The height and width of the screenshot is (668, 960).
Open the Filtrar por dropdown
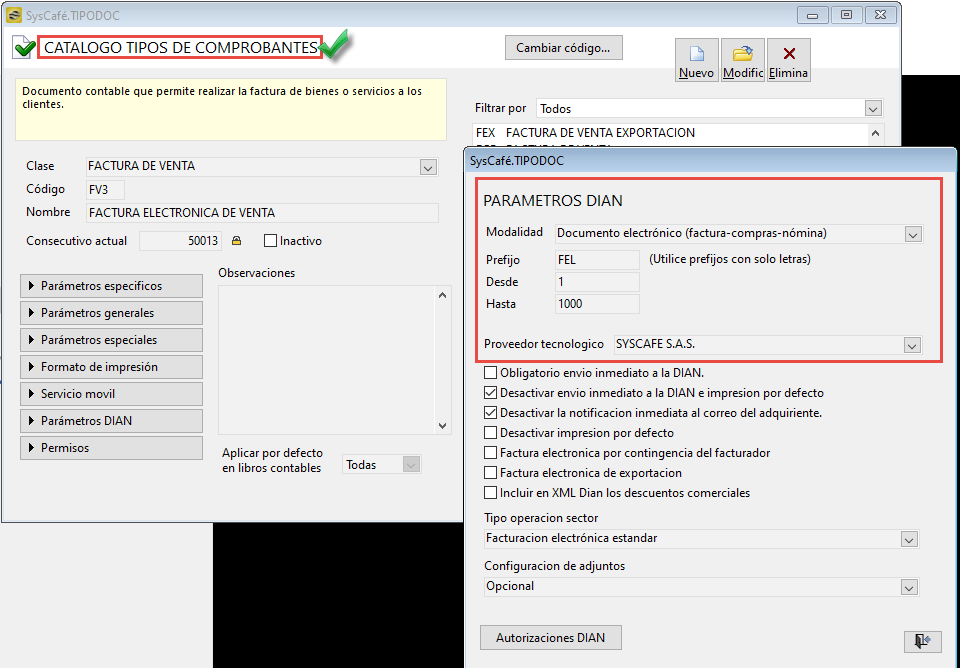coord(873,109)
